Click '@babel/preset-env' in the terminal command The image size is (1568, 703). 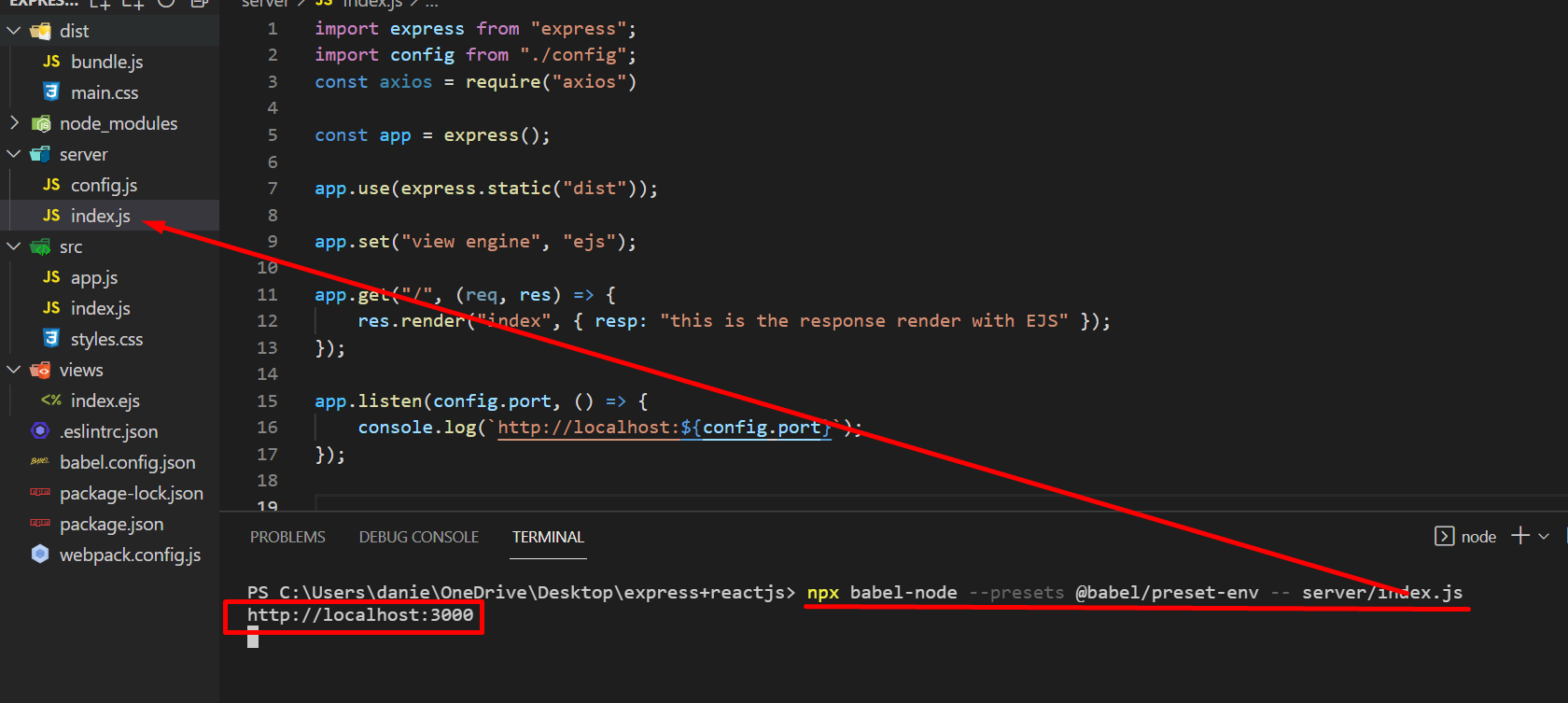pyautogui.click(x=1167, y=593)
